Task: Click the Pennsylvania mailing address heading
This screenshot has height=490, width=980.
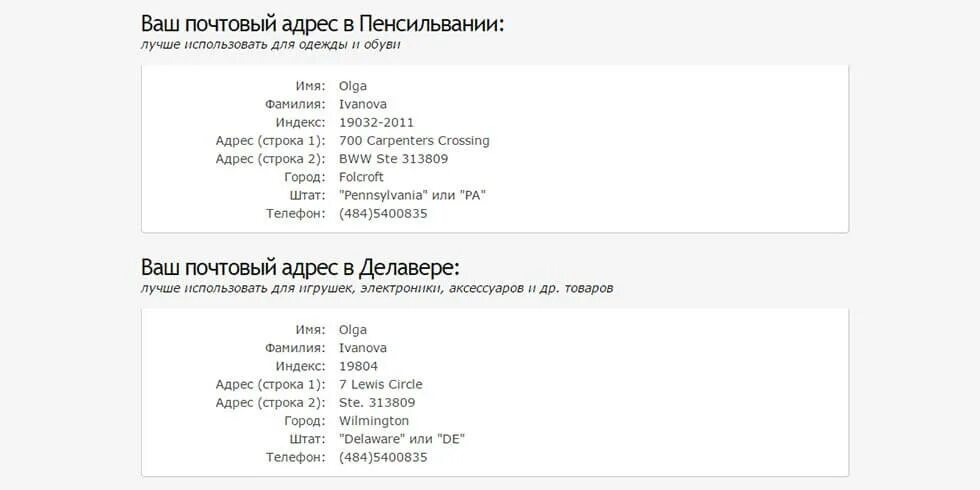Action: (x=322, y=24)
